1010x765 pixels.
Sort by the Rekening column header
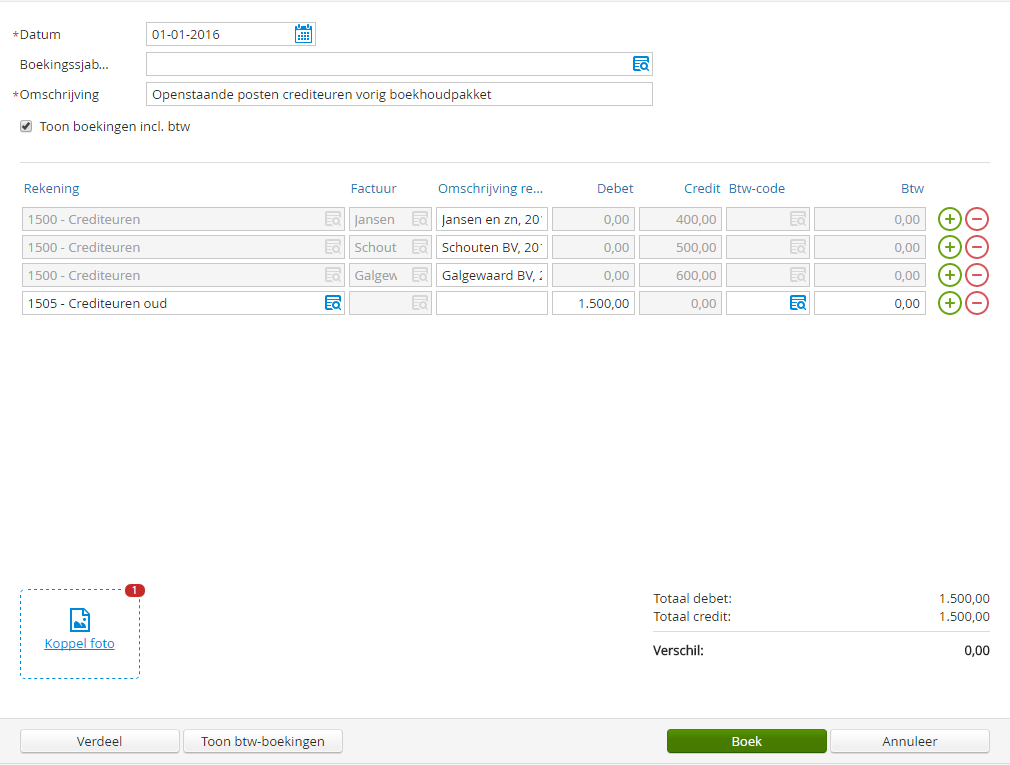(51, 189)
